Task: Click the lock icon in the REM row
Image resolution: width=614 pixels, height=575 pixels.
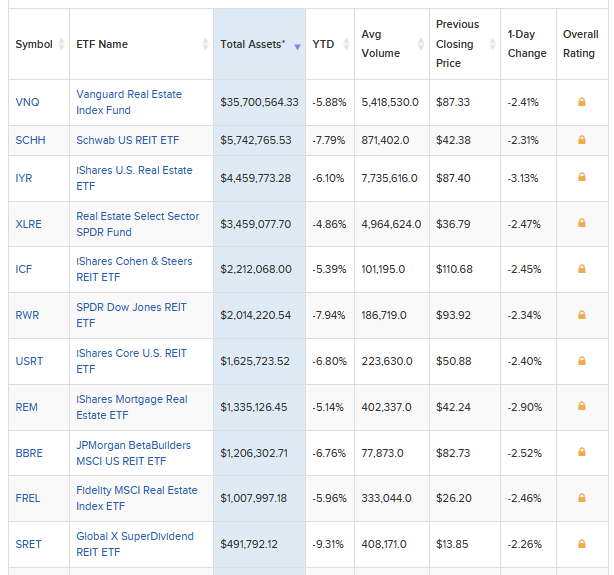Action: click(x=581, y=406)
